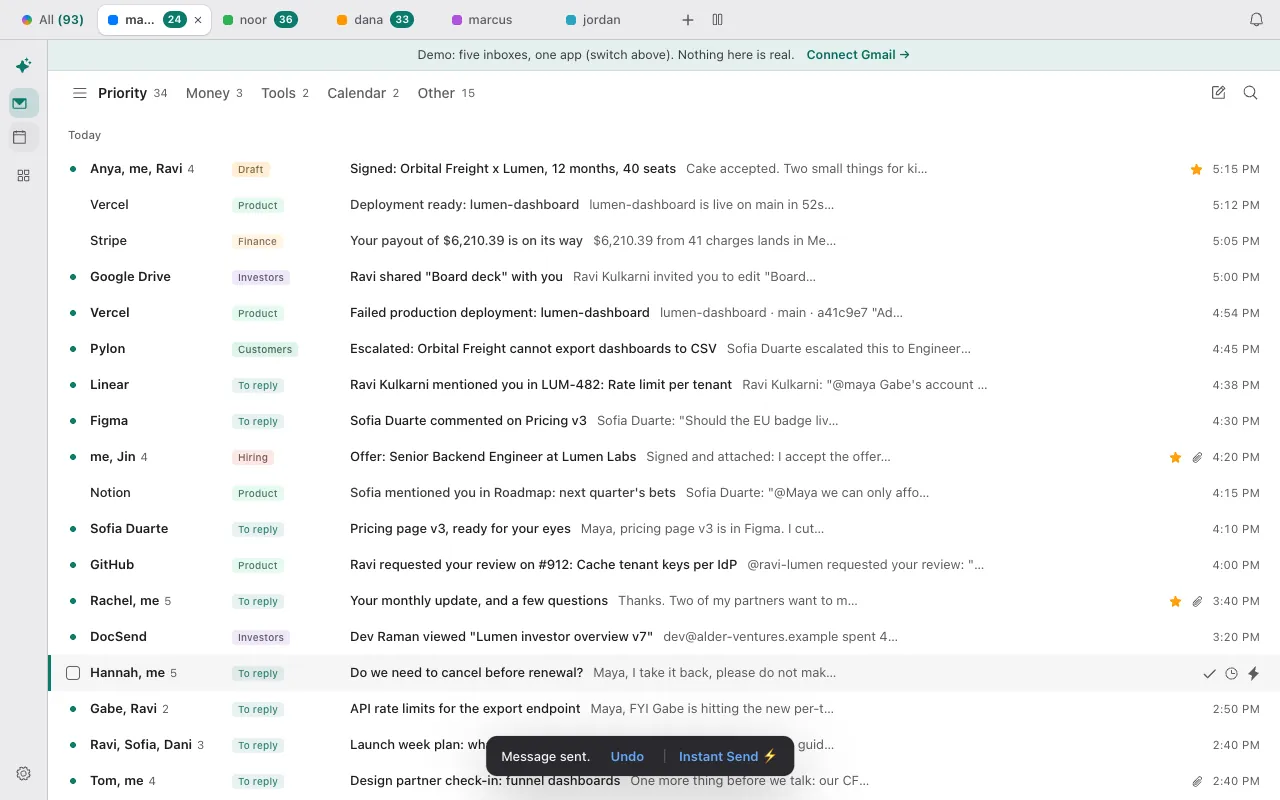The height and width of the screenshot is (800, 1280).
Task: Open Linear LUM-482 rate limit email
Action: (x=664, y=385)
